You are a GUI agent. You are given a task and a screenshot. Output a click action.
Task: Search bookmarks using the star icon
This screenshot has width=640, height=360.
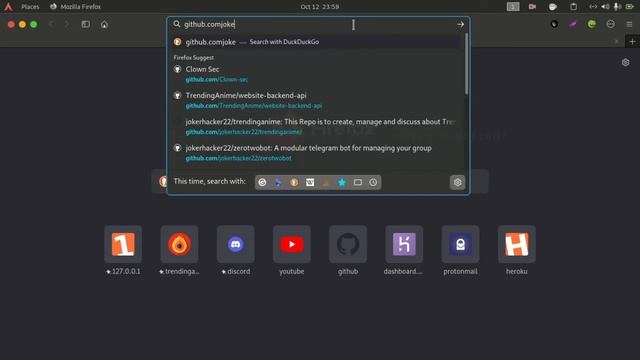pos(342,182)
